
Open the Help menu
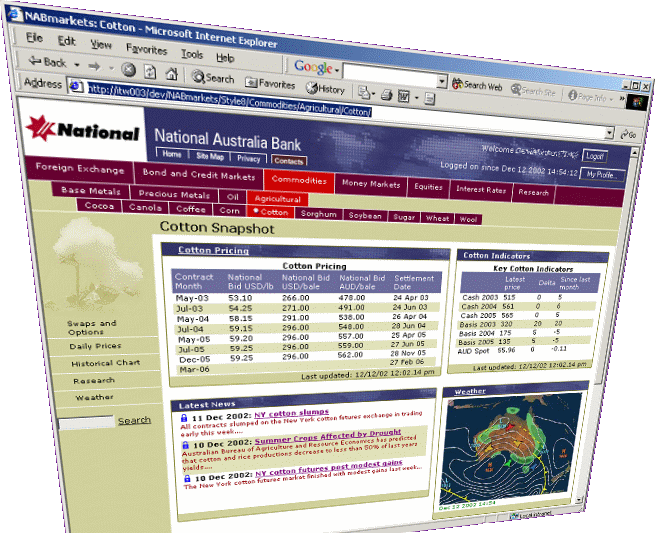click(225, 57)
